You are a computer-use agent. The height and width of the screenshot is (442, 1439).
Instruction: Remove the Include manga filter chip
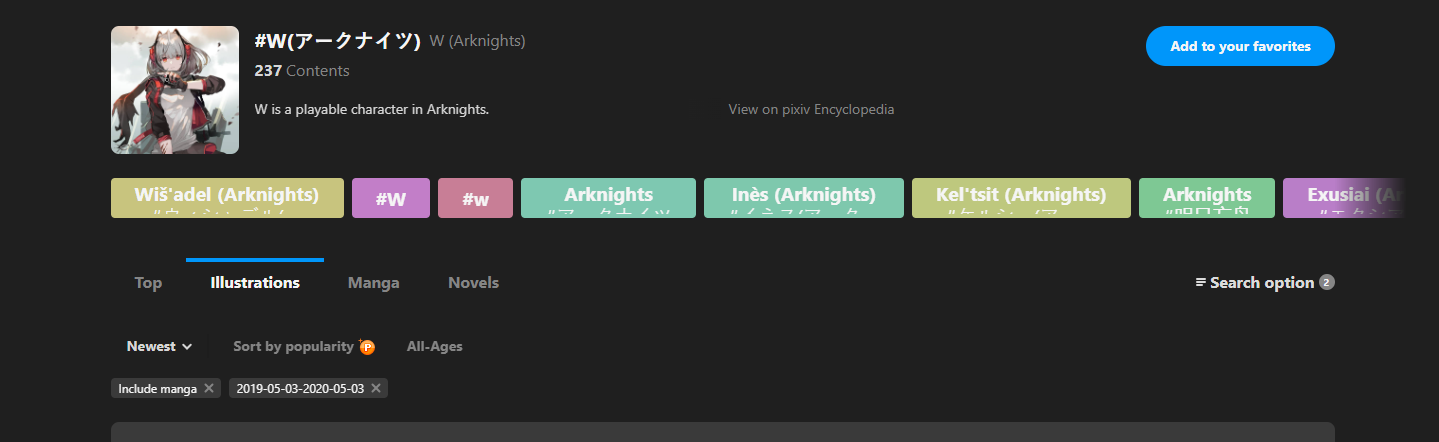point(208,388)
